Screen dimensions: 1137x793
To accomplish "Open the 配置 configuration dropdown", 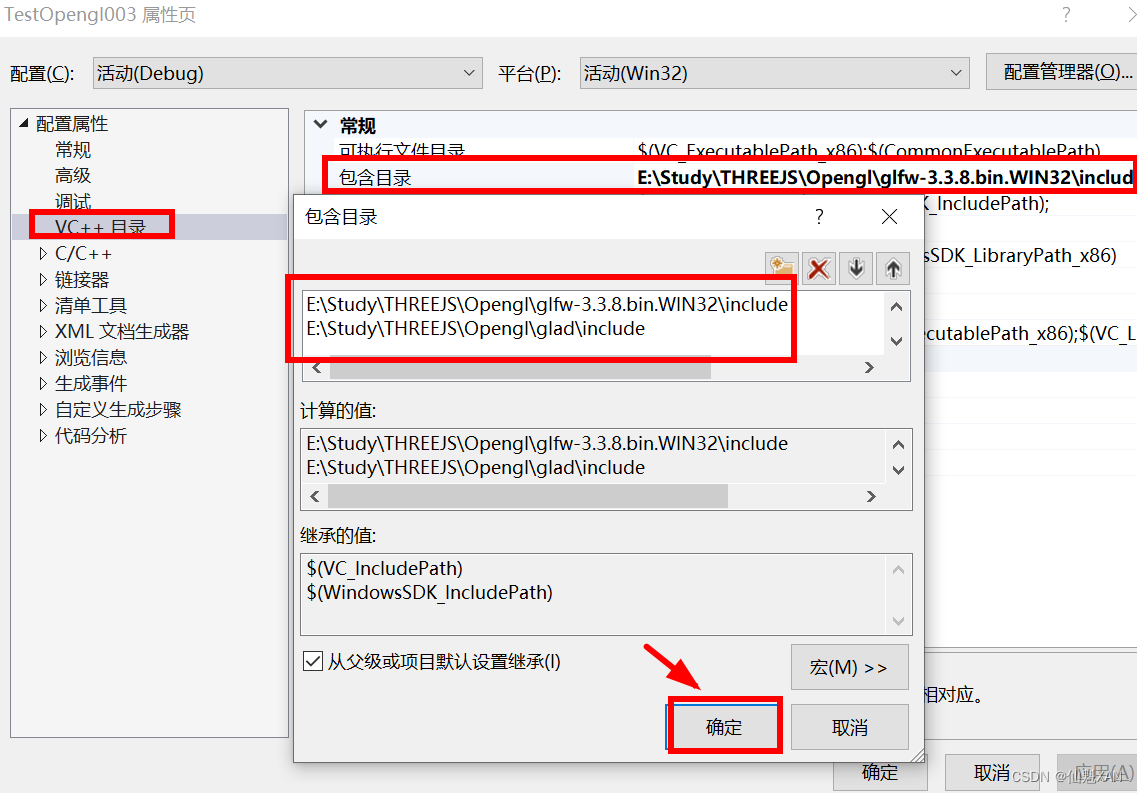I will click(468, 72).
